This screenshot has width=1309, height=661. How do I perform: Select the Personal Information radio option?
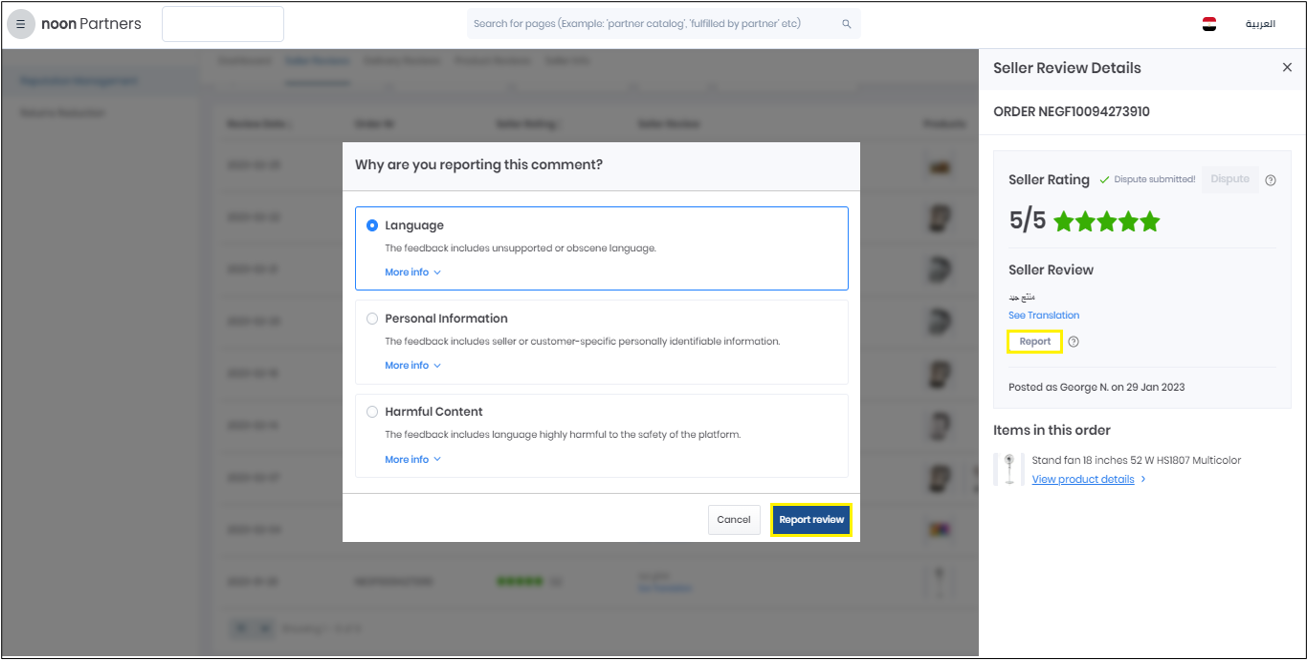click(x=372, y=319)
